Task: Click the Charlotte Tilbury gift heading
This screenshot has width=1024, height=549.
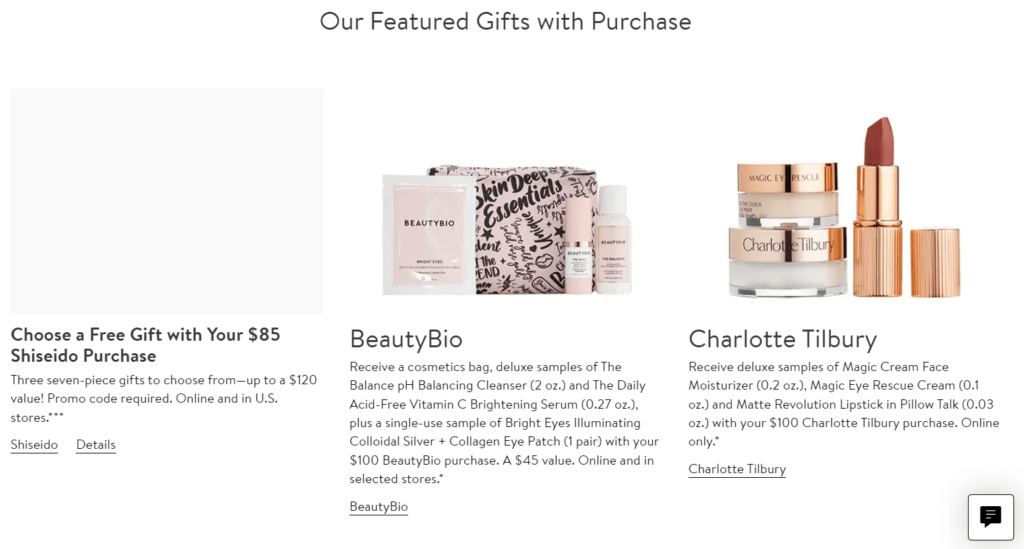Action: pyautogui.click(x=782, y=339)
